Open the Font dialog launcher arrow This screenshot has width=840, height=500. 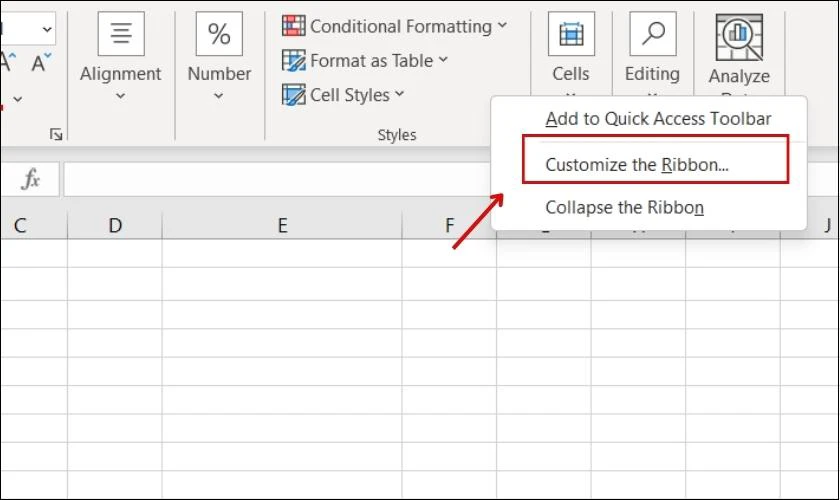[56, 134]
